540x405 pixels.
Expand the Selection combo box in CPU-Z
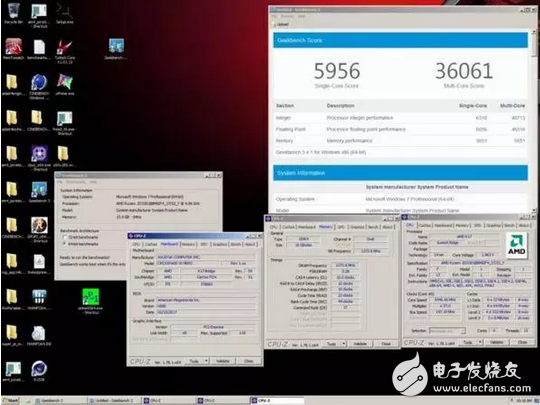coord(463,331)
